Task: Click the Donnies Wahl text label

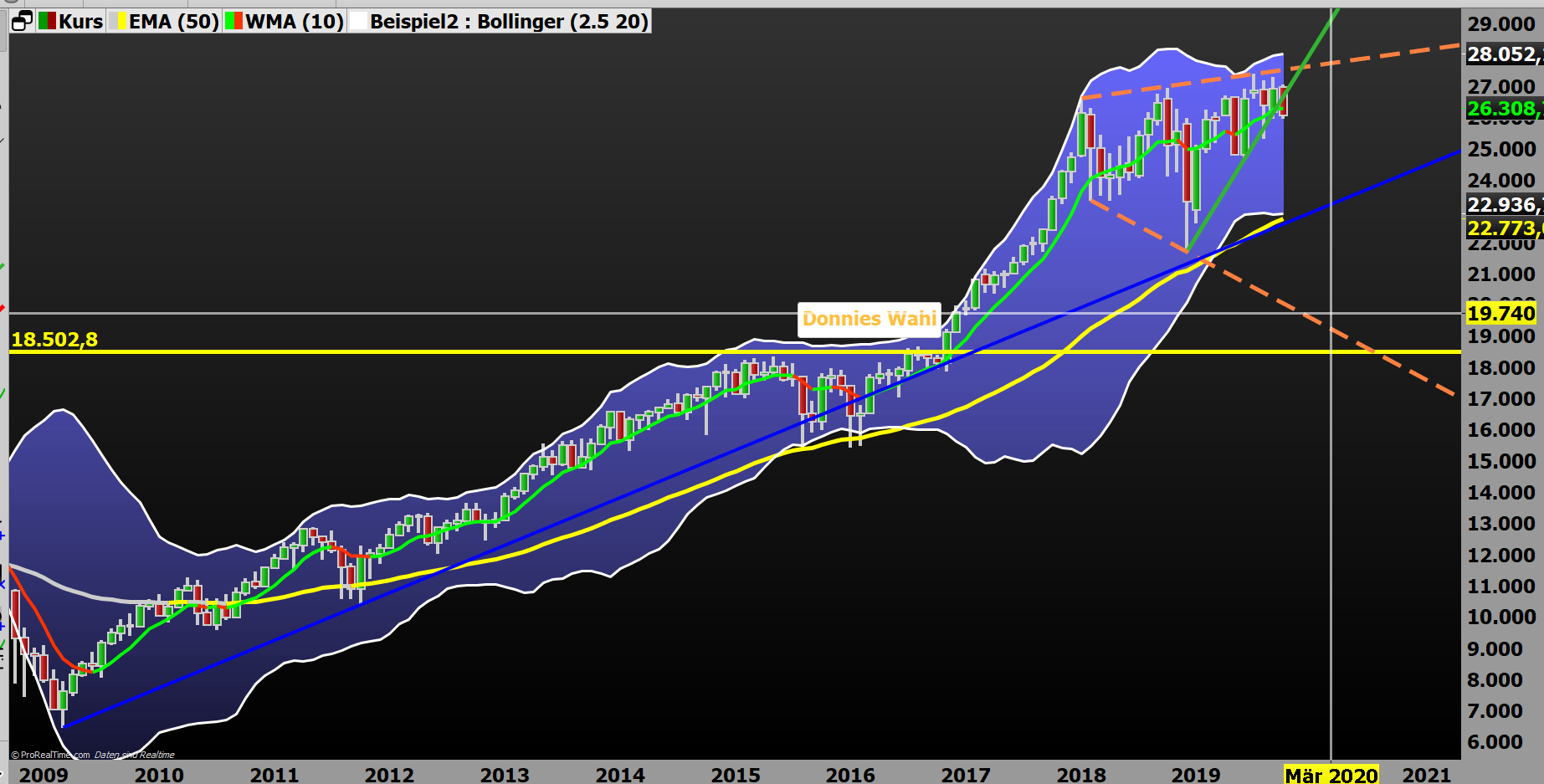Action: click(x=869, y=319)
